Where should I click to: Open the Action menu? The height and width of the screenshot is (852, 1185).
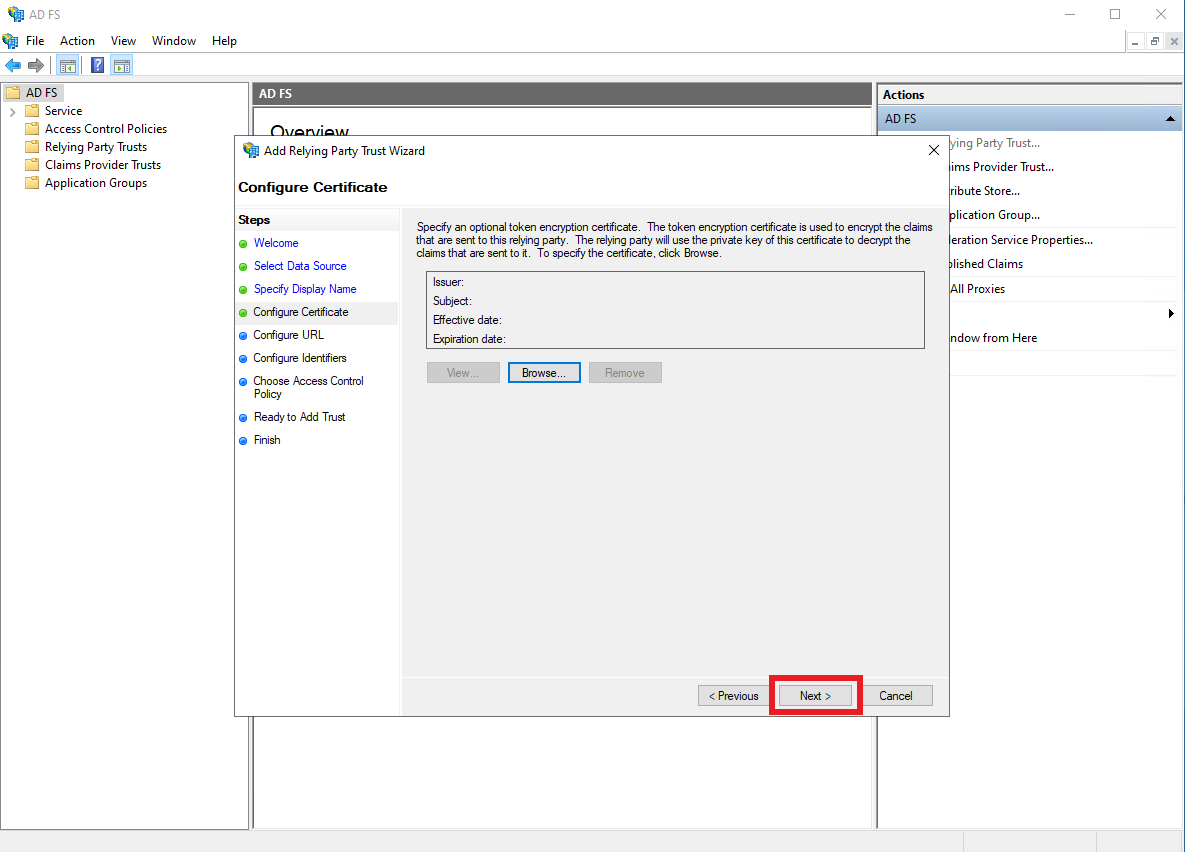click(77, 41)
